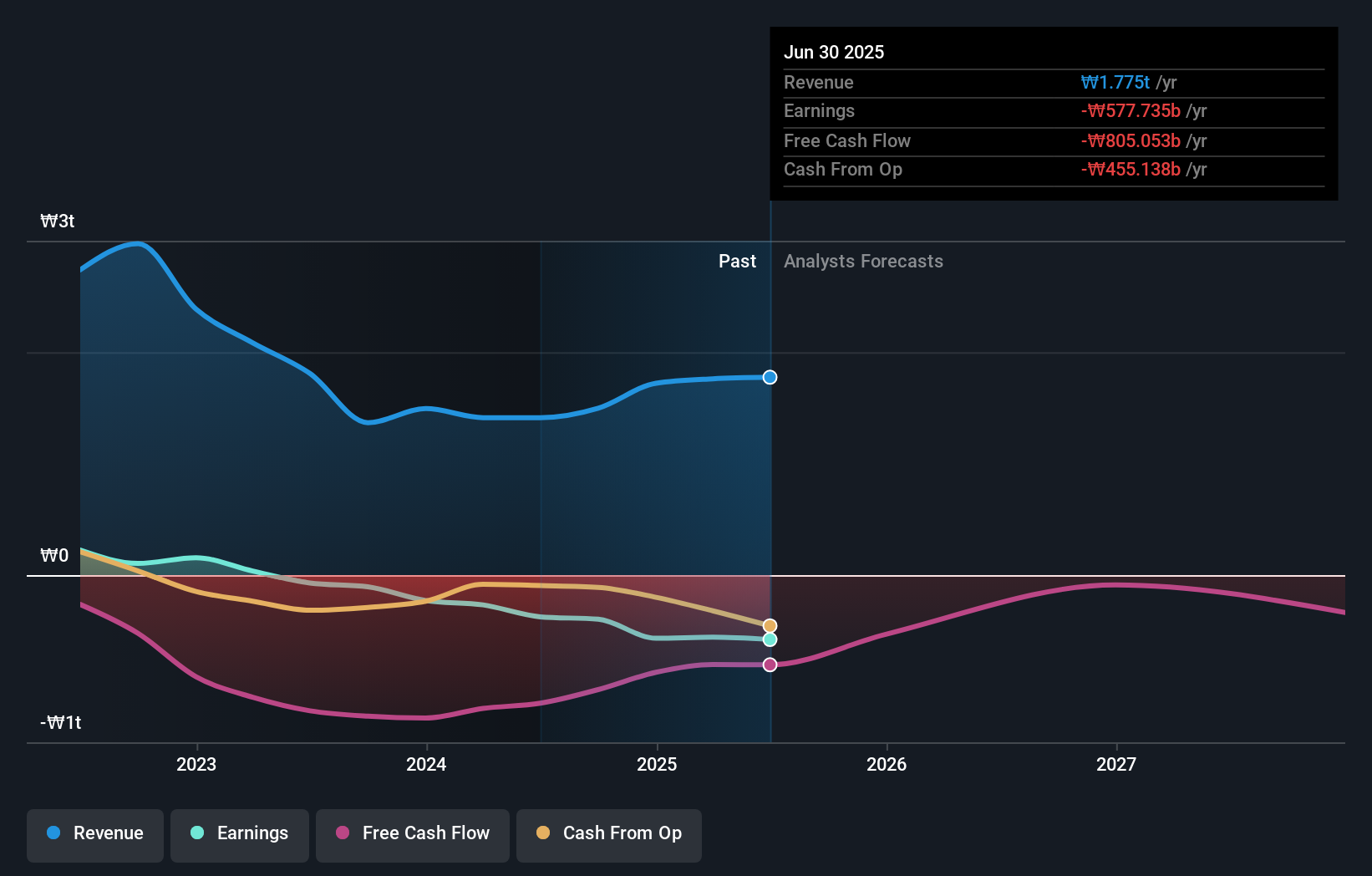Open the Free Cash Flow legend item
The height and width of the screenshot is (876, 1372).
tap(412, 833)
